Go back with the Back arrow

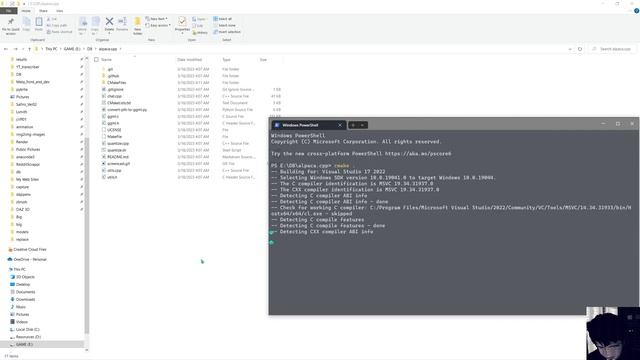(6, 49)
